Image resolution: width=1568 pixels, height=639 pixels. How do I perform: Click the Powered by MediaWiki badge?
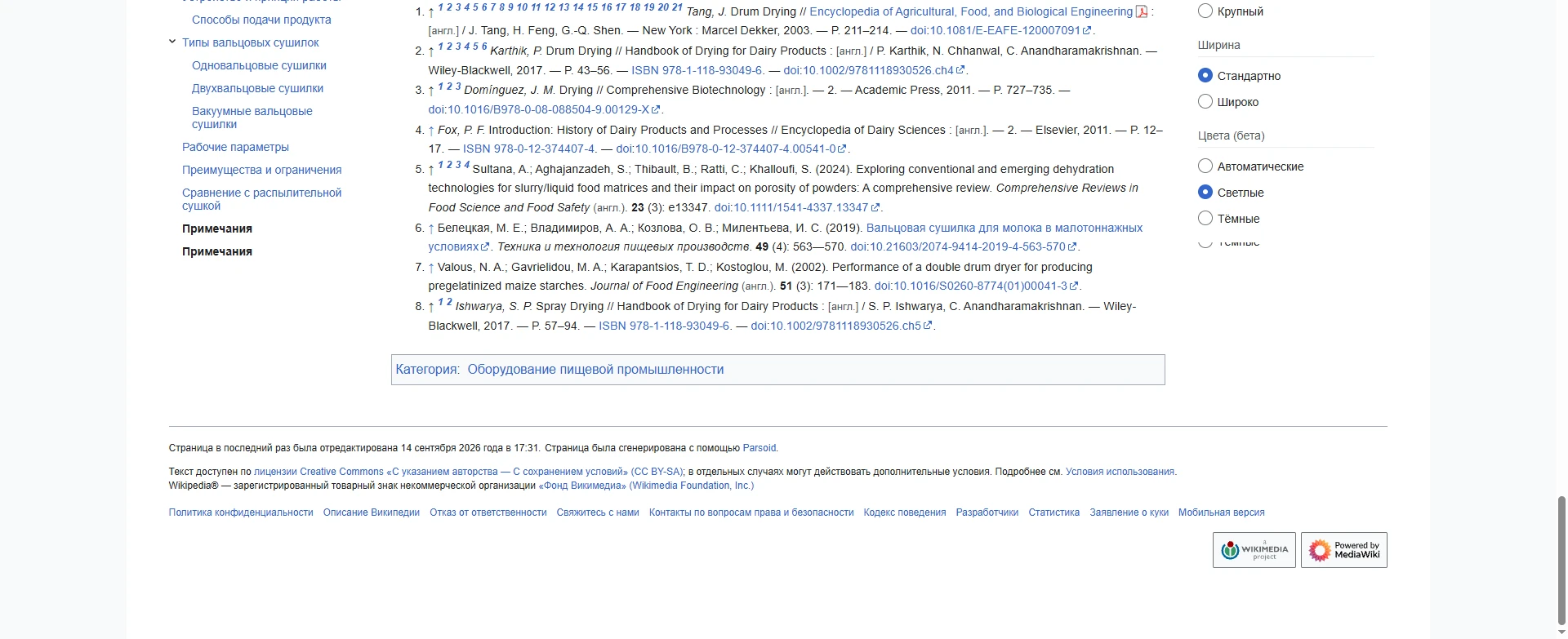pos(1343,550)
